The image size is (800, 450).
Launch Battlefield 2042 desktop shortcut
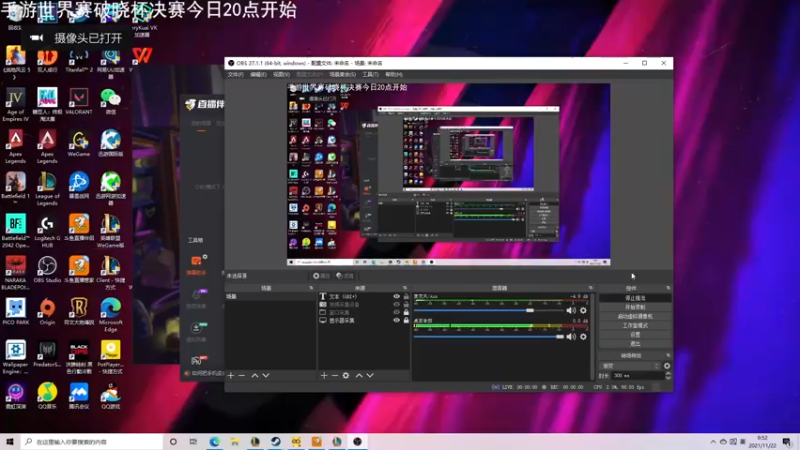15,231
